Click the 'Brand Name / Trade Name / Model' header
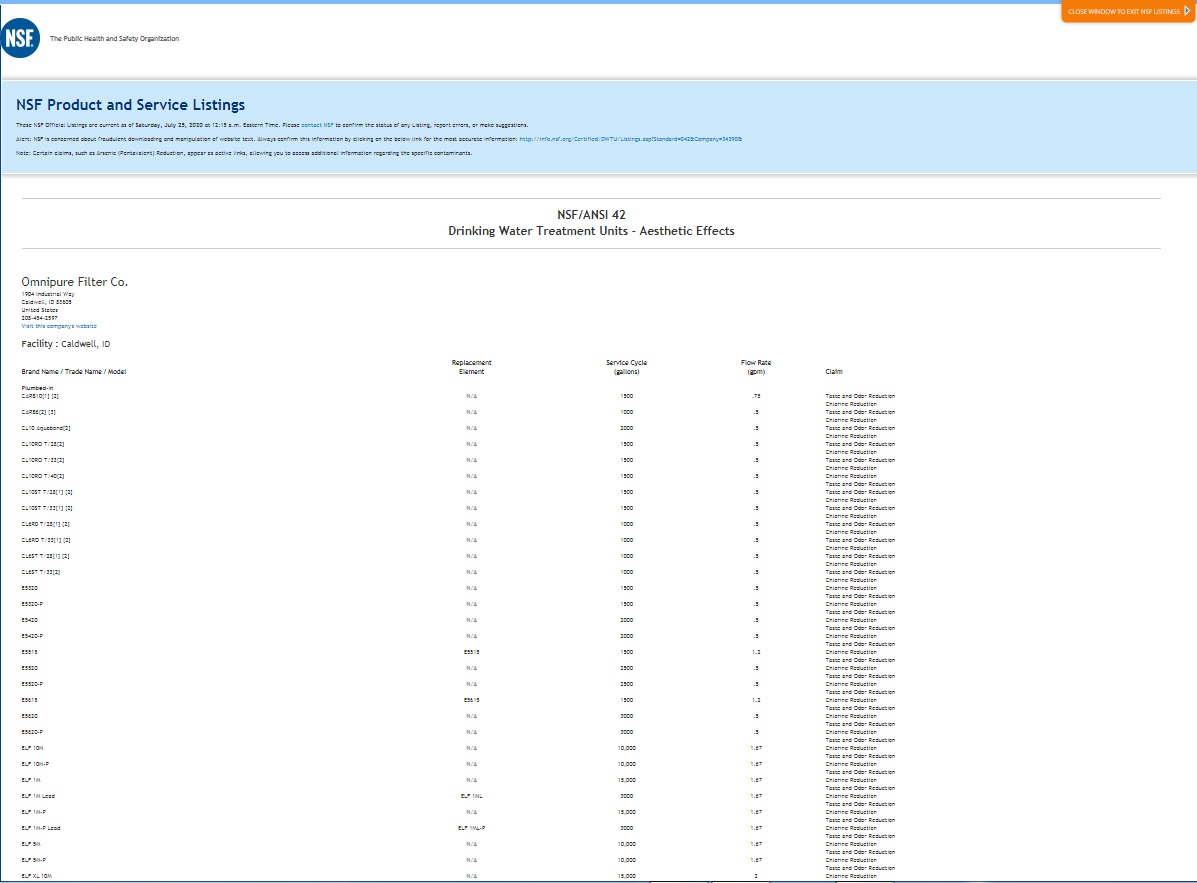The image size is (1197, 883). 73,371
